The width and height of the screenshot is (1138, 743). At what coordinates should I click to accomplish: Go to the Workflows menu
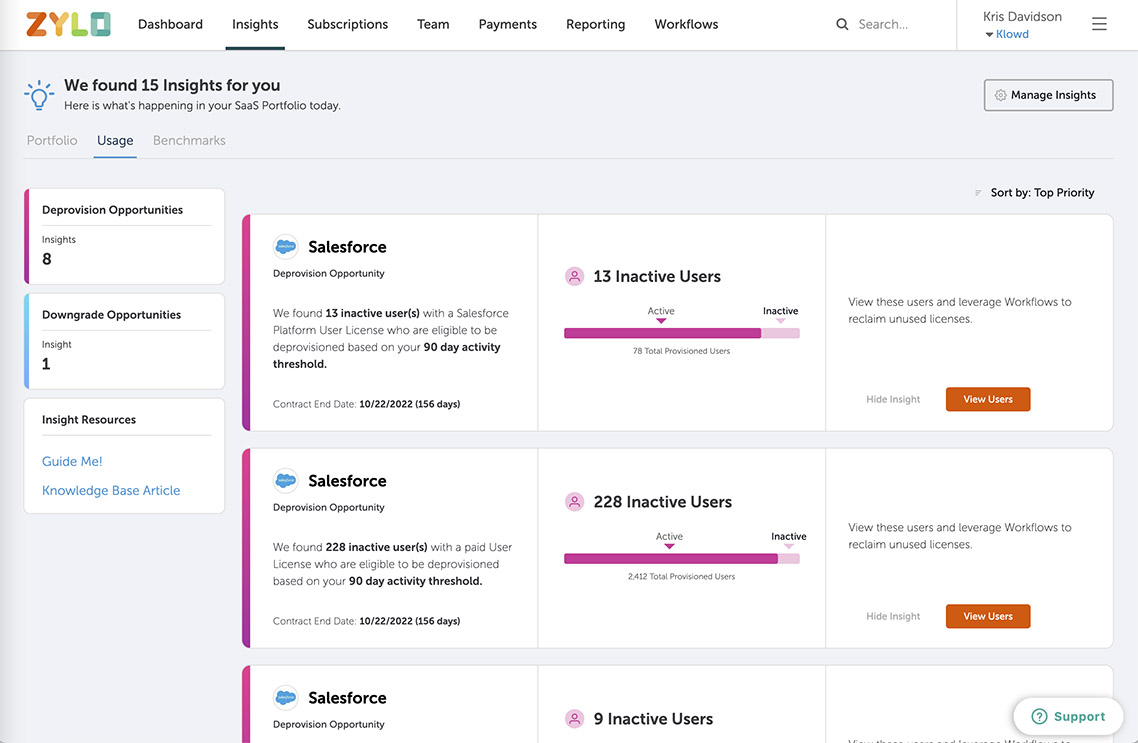tap(686, 24)
